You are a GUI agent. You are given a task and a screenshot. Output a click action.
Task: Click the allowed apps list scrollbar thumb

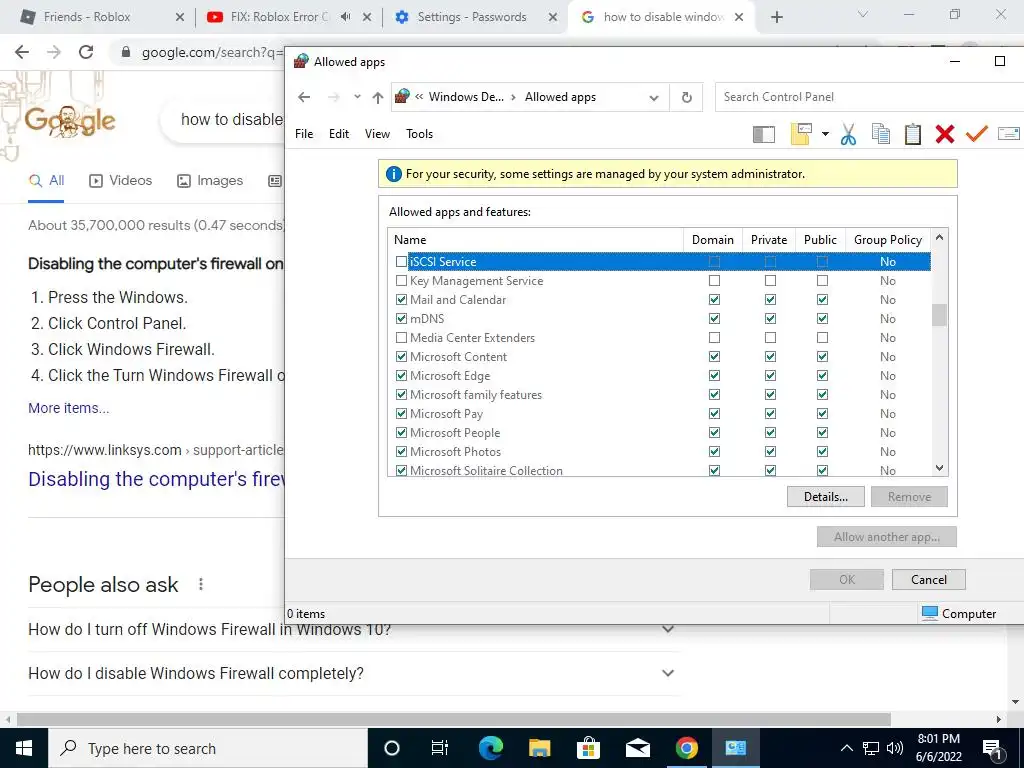tap(939, 315)
